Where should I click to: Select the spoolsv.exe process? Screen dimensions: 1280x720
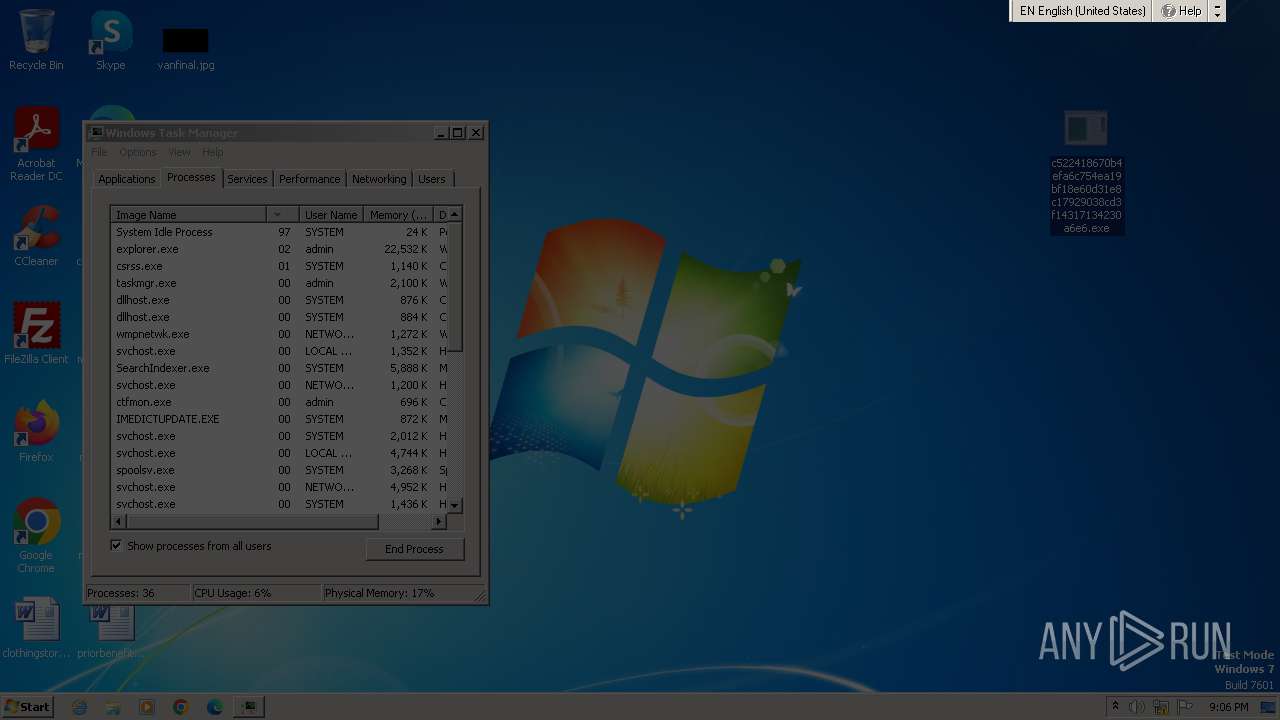[x=278, y=470]
